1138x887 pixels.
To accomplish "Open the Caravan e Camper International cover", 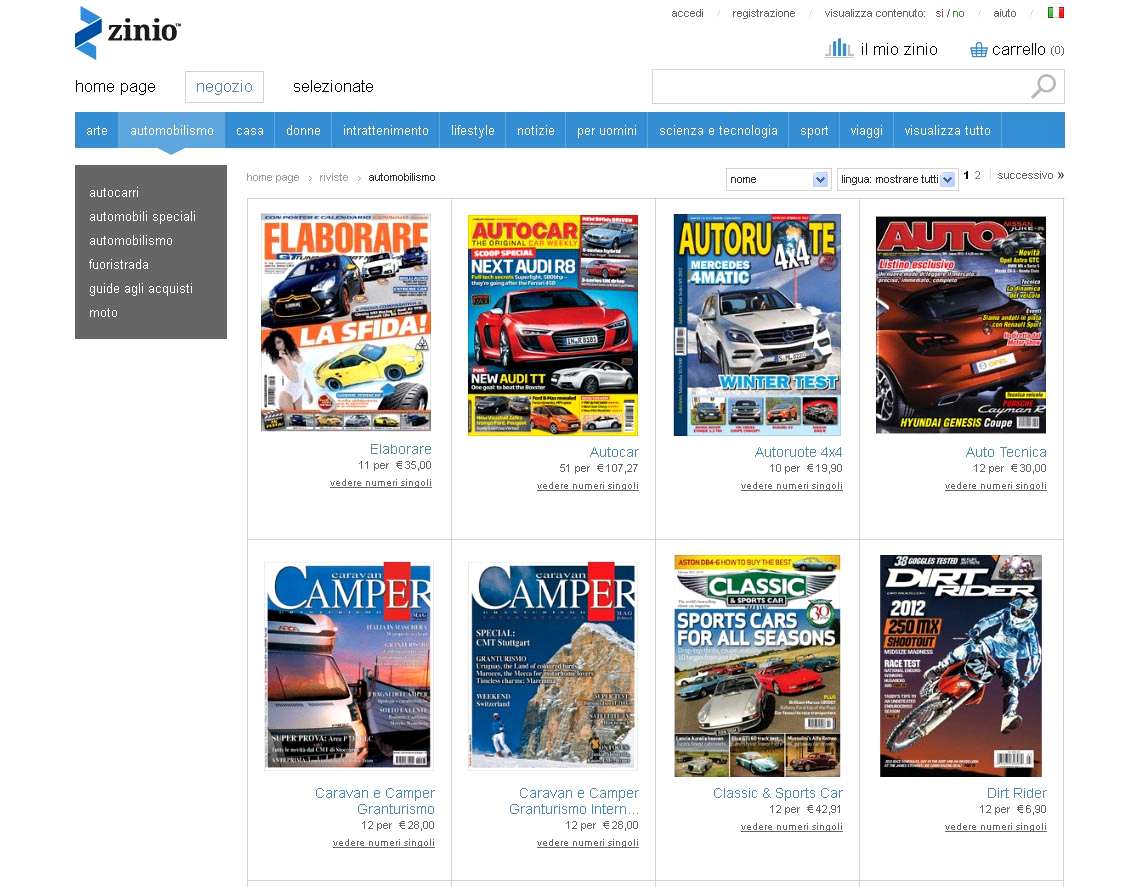I will 553,665.
